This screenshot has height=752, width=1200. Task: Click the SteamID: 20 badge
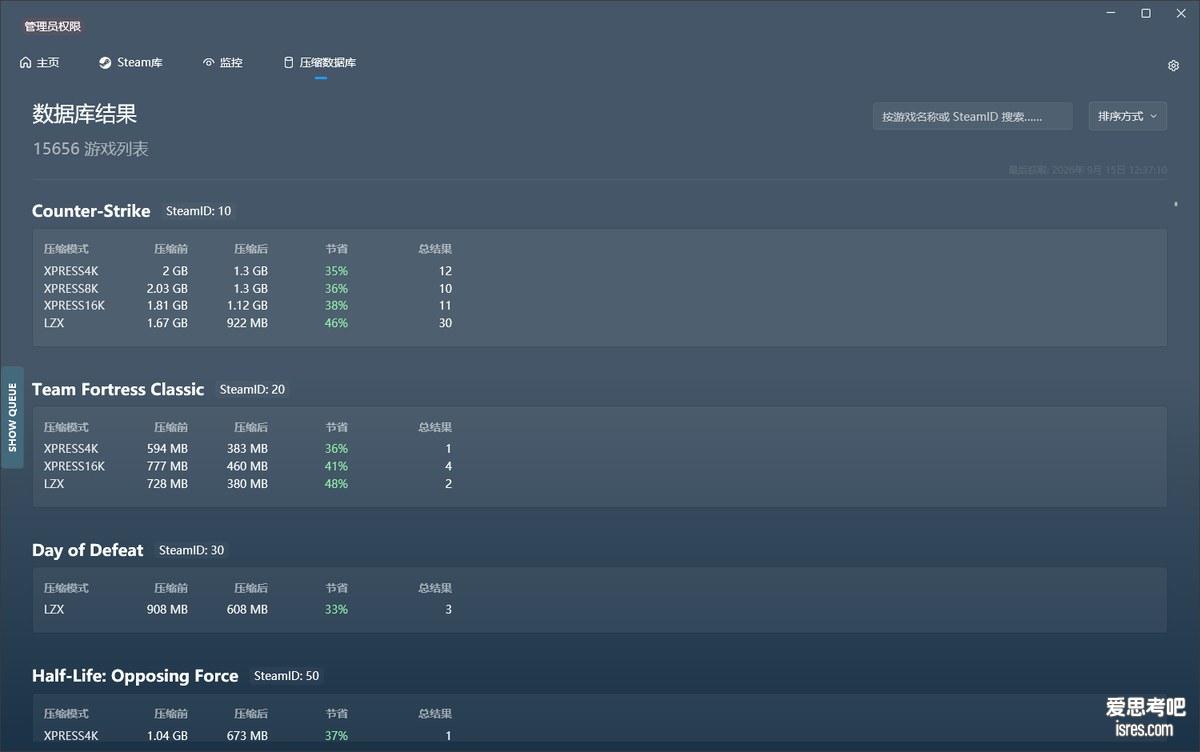(252, 389)
